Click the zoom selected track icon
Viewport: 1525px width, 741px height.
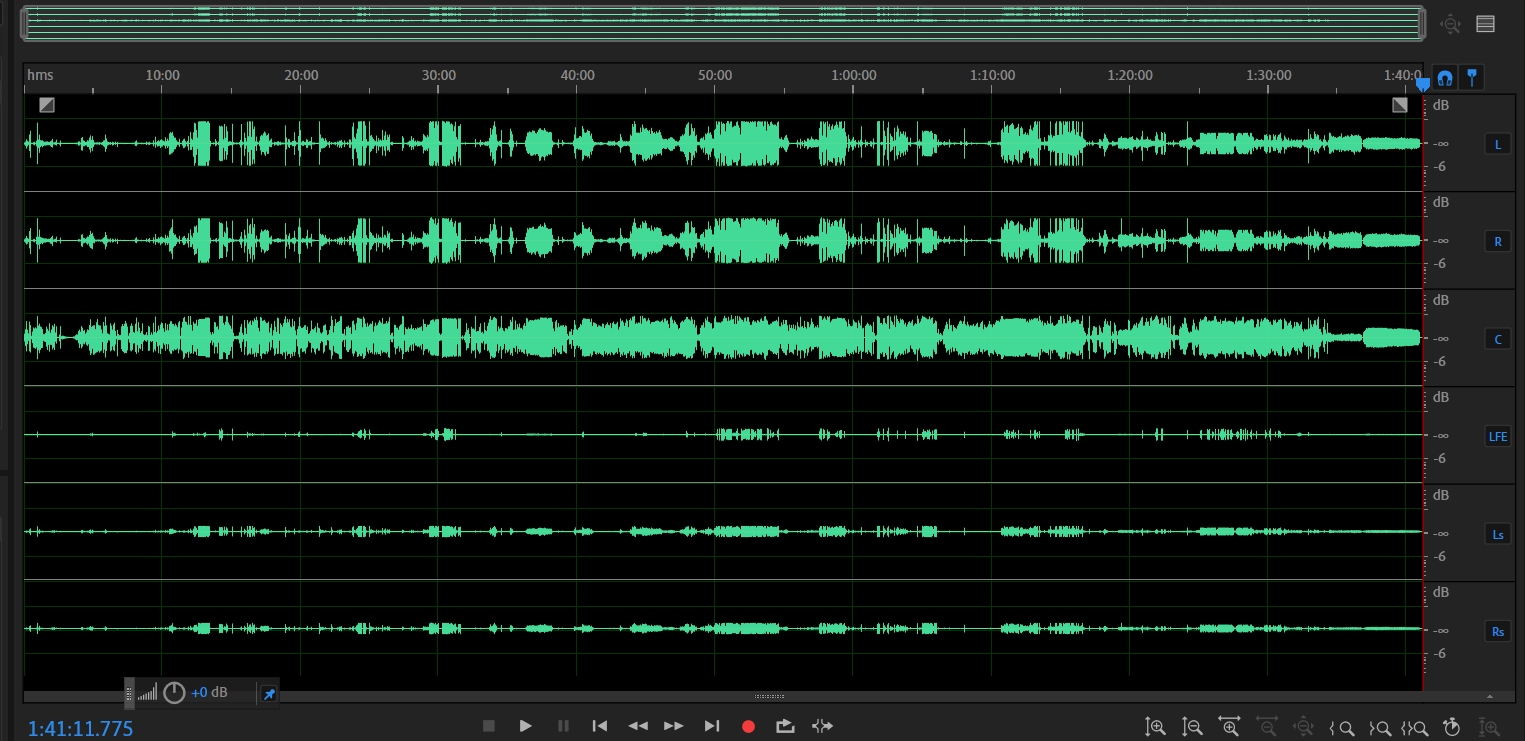coord(1490,728)
